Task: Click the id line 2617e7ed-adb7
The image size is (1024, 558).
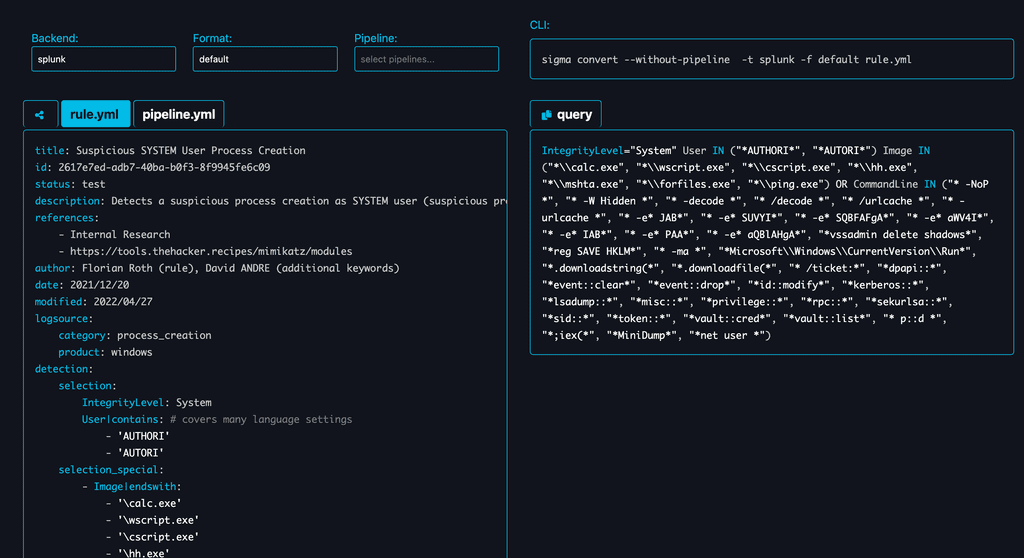Action: click(152, 167)
